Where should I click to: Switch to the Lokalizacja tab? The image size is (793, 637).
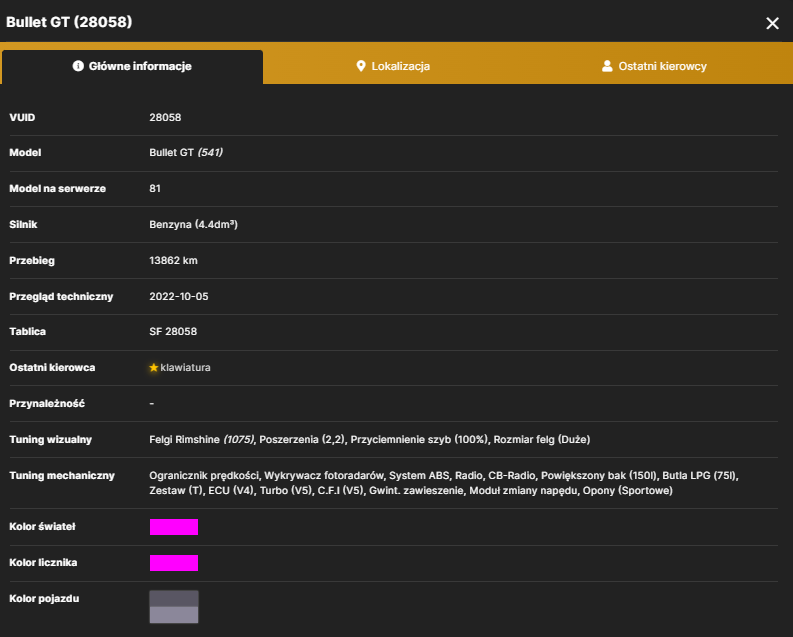[x=393, y=66]
